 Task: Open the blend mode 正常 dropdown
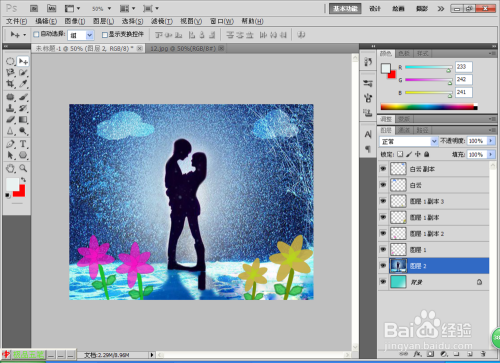click(x=434, y=141)
